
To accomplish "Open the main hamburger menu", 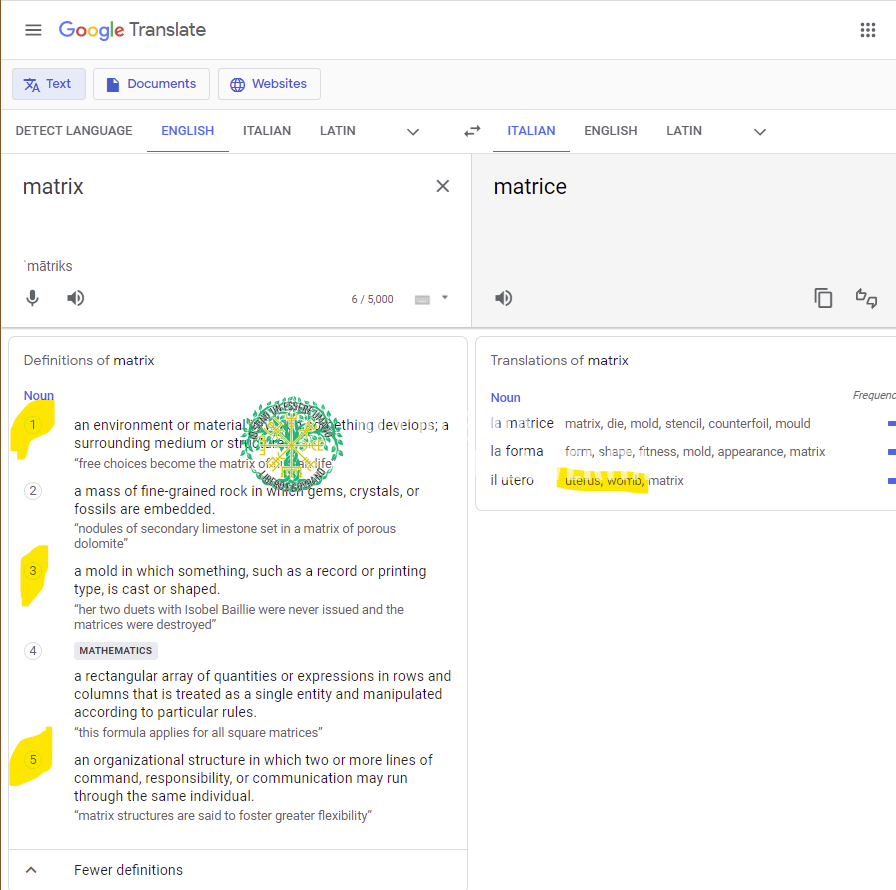I will tap(33, 30).
